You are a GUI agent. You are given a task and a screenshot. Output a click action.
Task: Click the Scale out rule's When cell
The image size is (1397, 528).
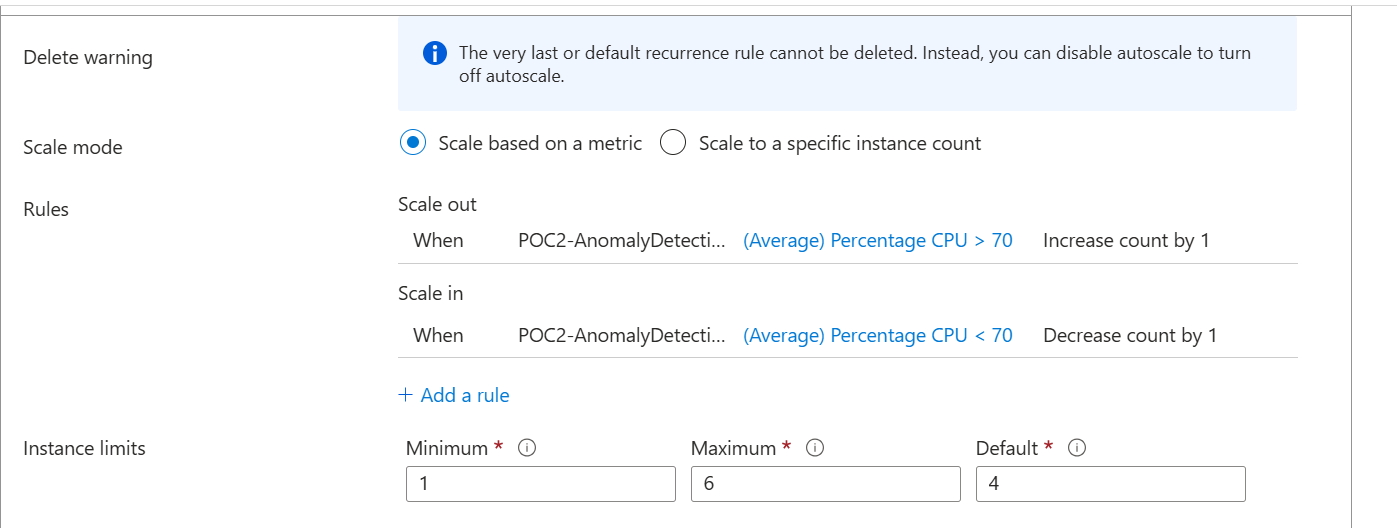[438, 240]
